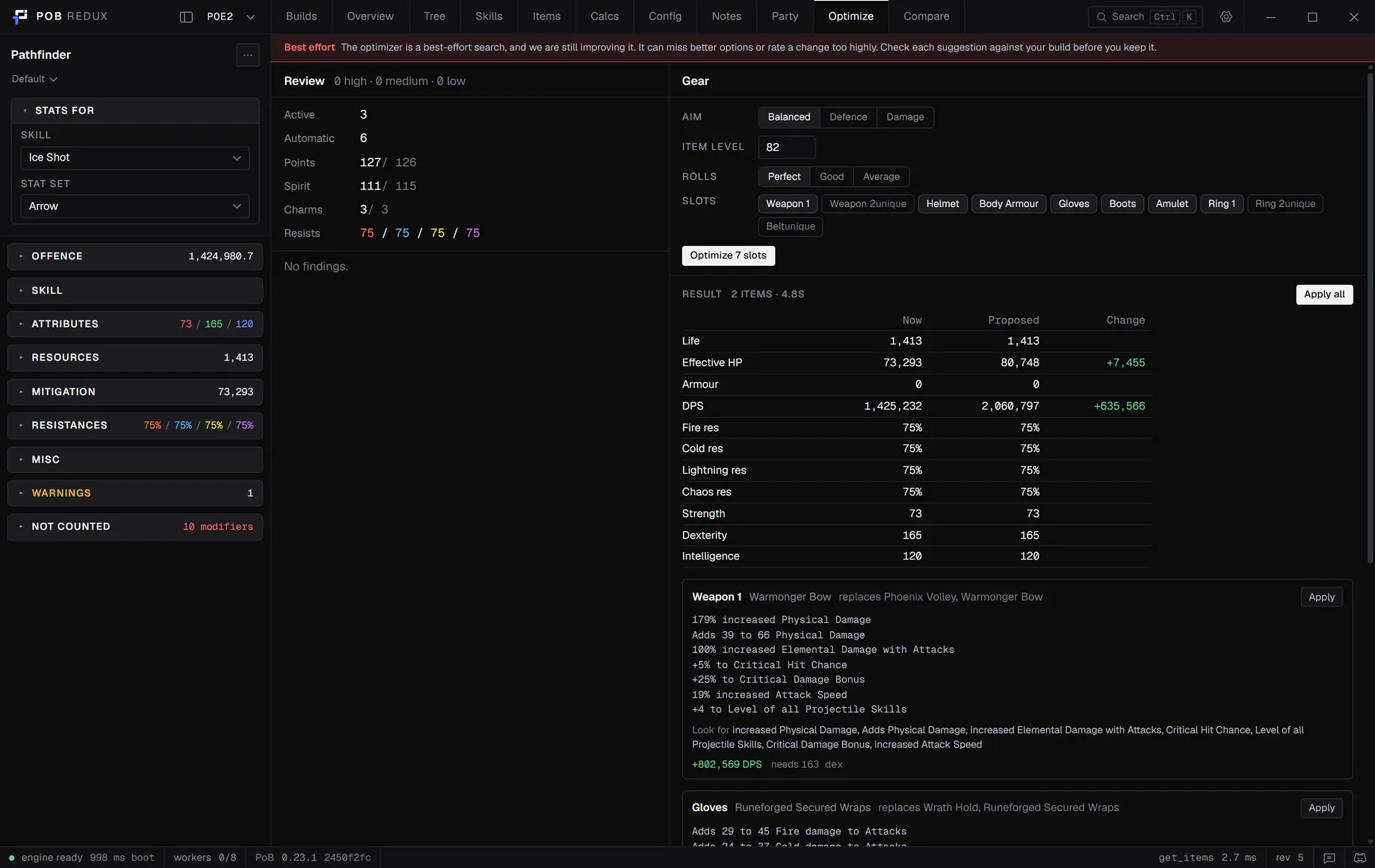Set aim to Defence
This screenshot has height=868, width=1375.
848,117
